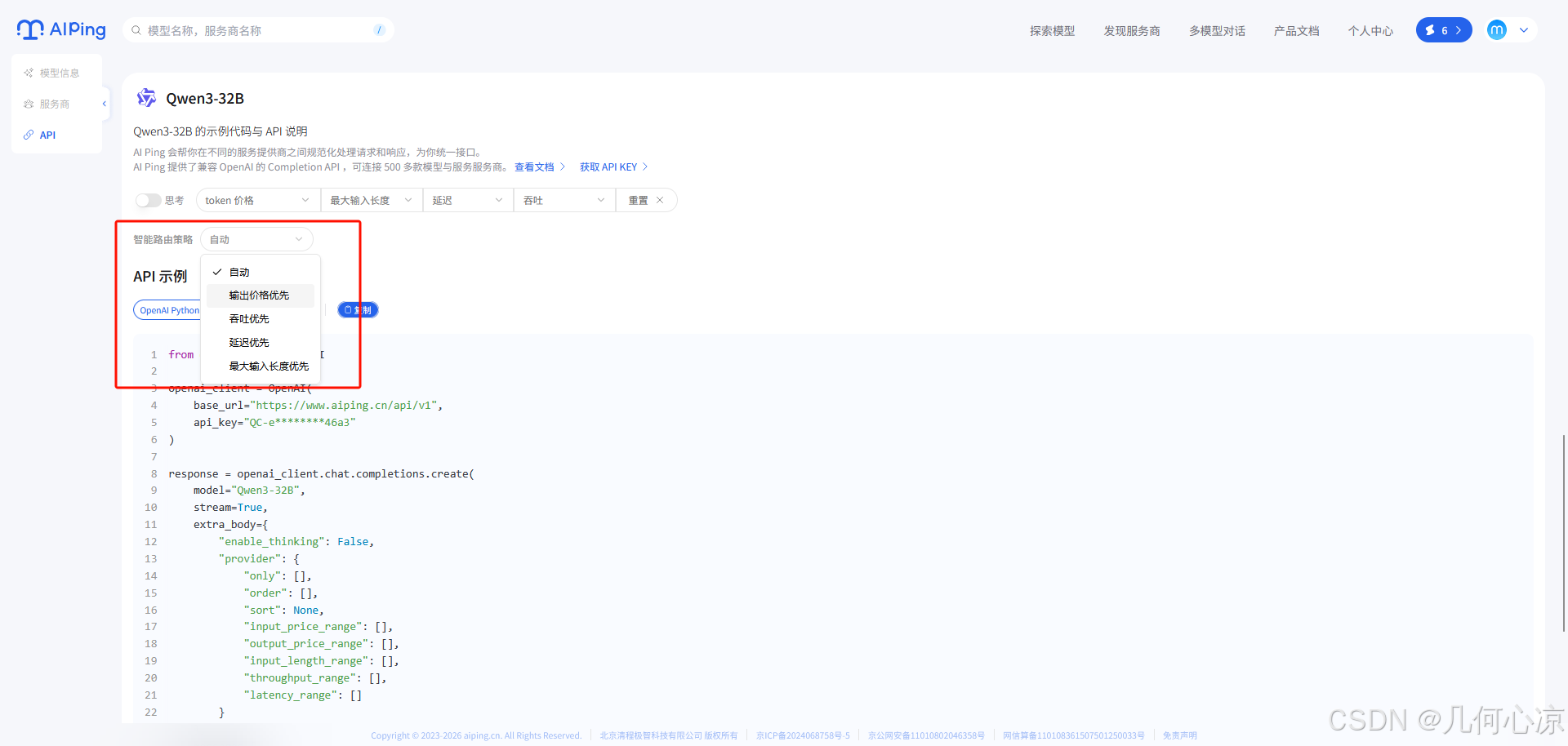Collapse the sidebar with the arrow
The width and height of the screenshot is (1568, 746).
[x=104, y=104]
